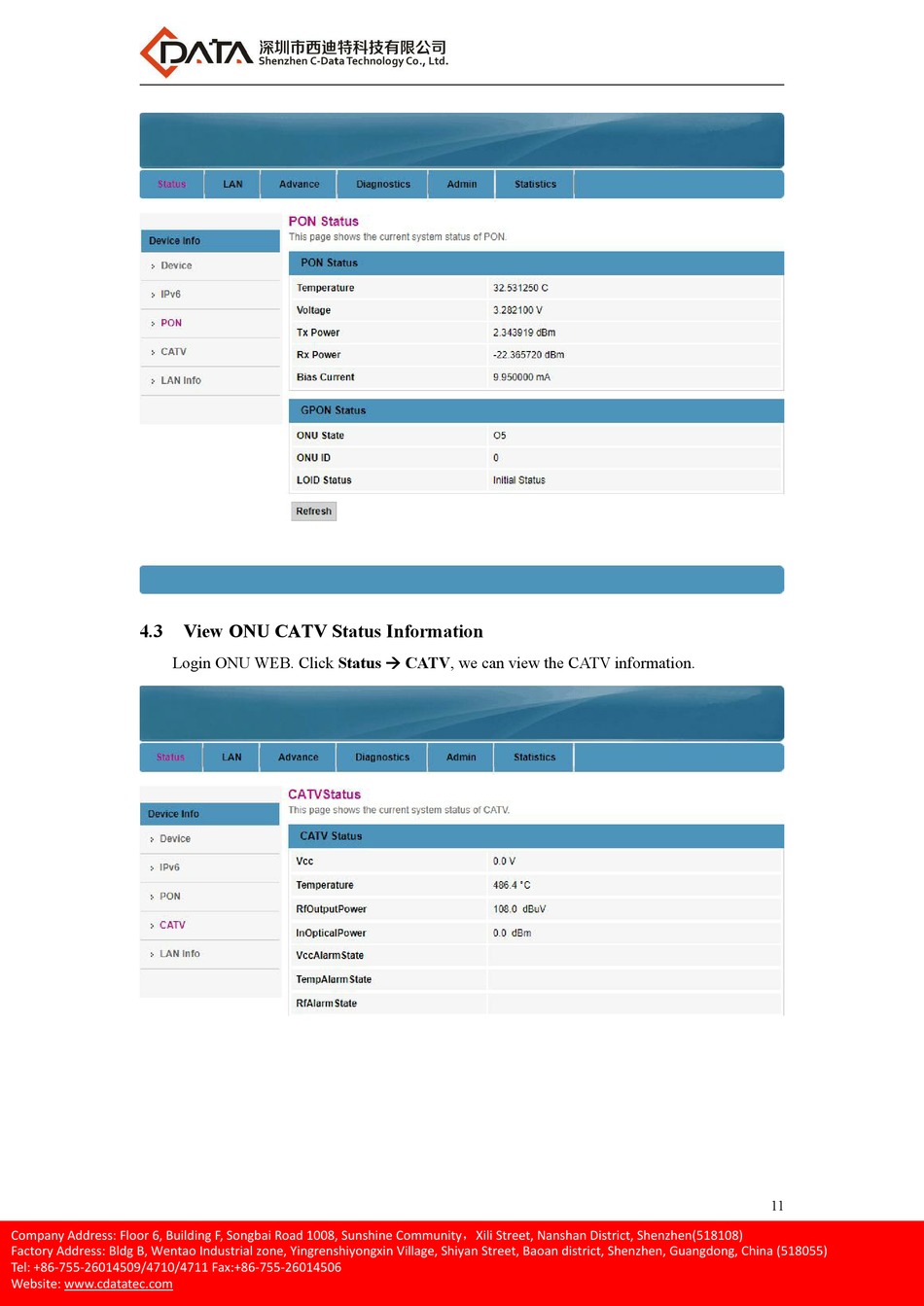Select ONU State value 'O5'

click(499, 436)
